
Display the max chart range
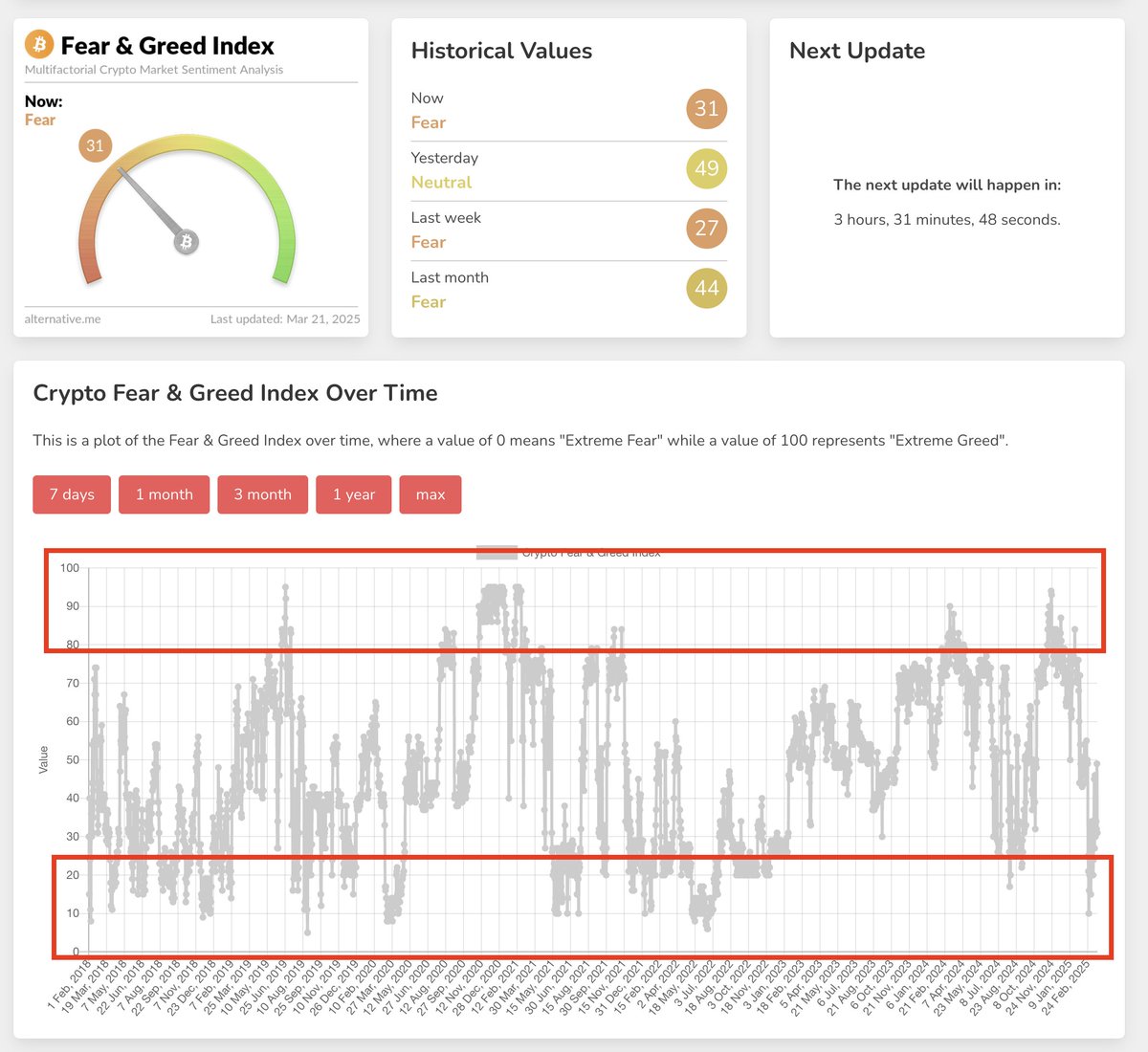[x=430, y=494]
